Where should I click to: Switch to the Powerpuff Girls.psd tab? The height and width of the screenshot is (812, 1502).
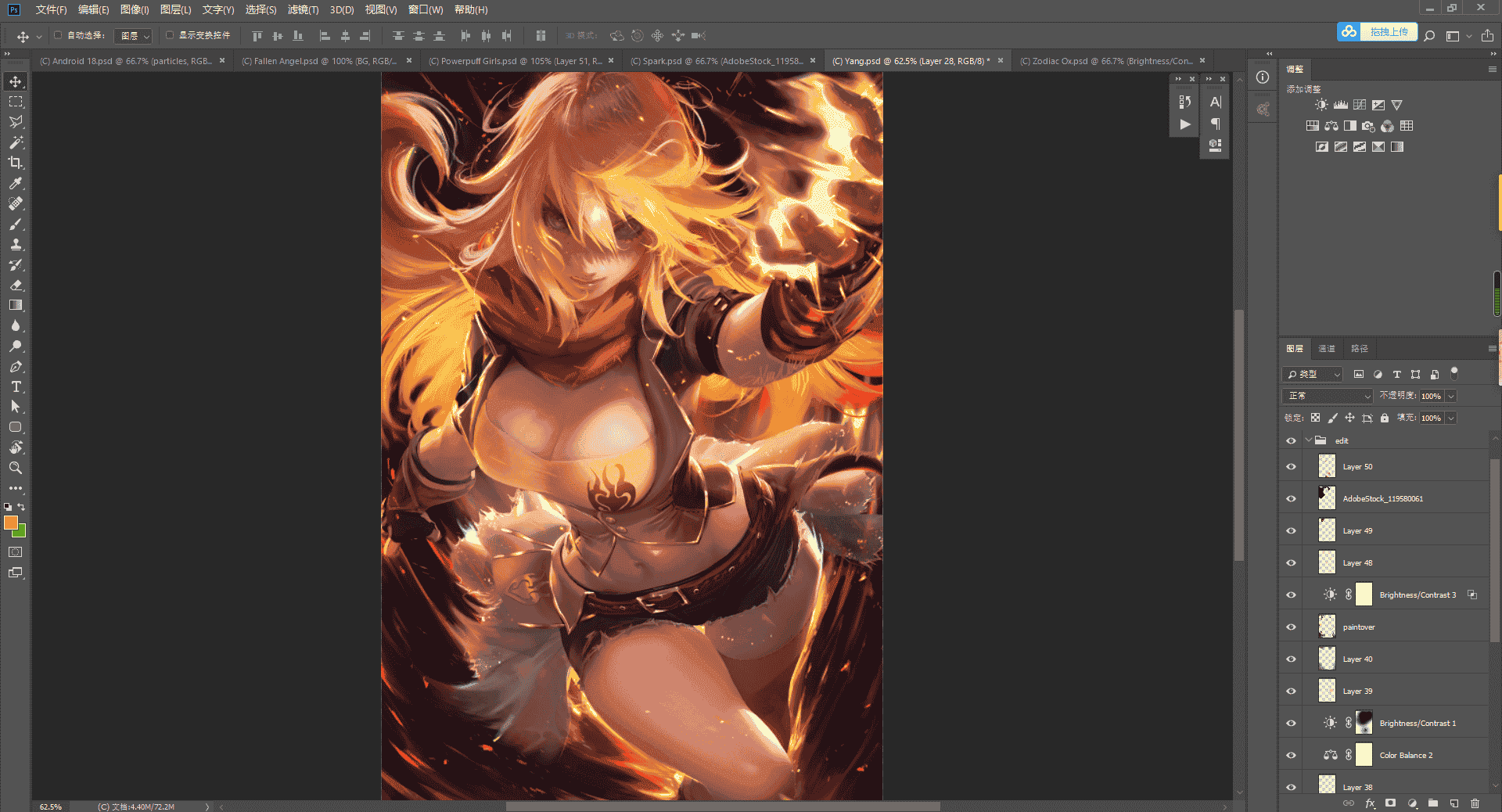click(516, 61)
